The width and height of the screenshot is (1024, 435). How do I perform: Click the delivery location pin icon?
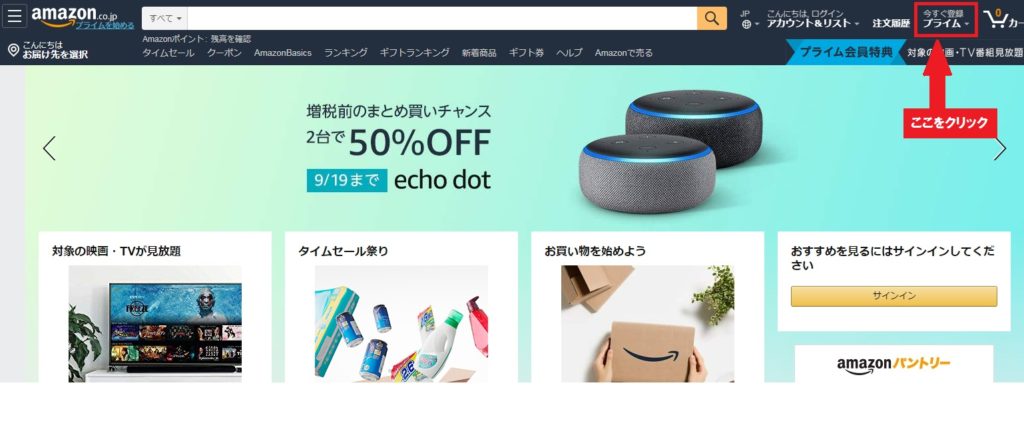click(x=13, y=50)
